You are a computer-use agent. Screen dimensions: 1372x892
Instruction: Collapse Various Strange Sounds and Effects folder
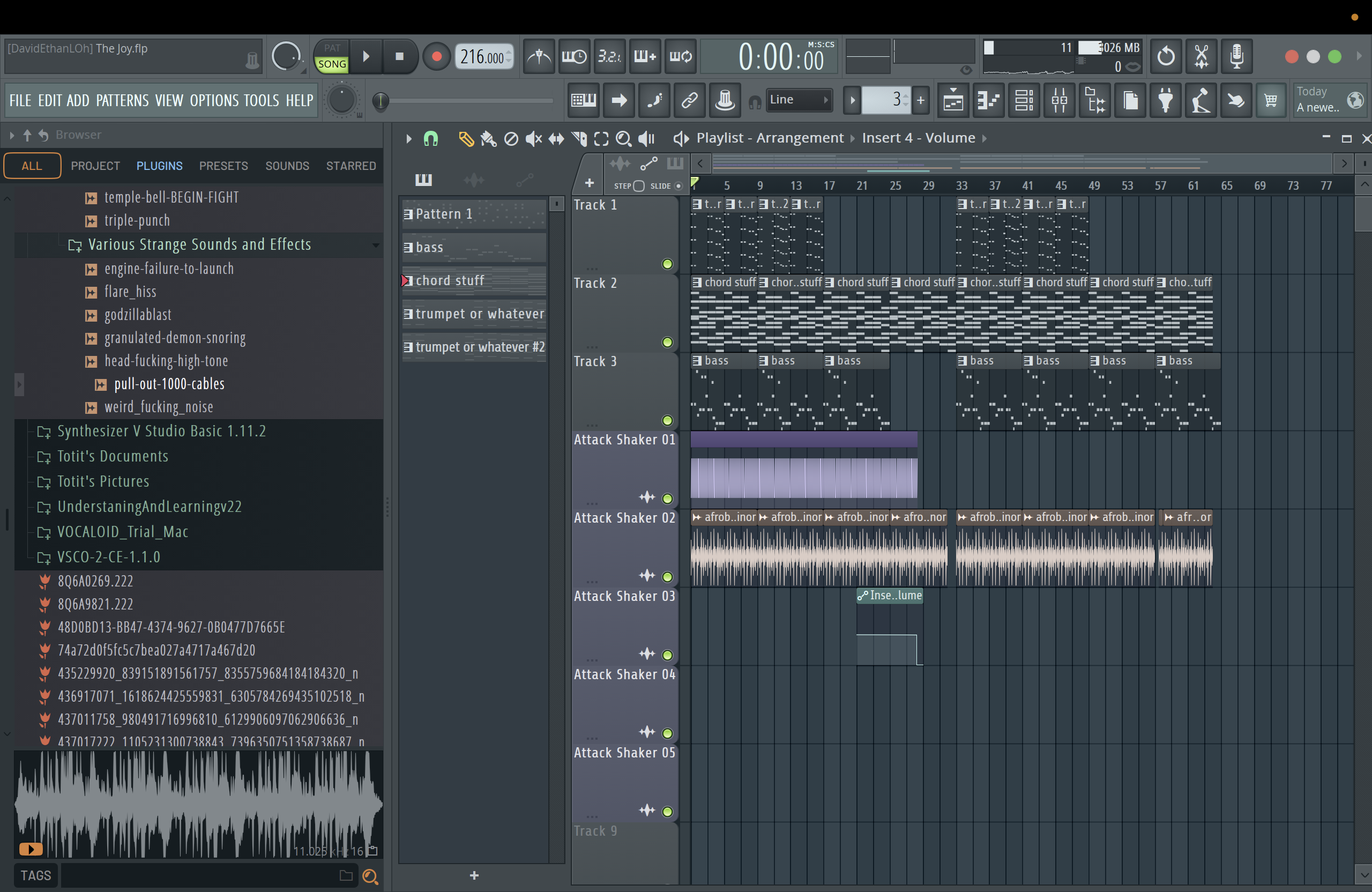74,245
